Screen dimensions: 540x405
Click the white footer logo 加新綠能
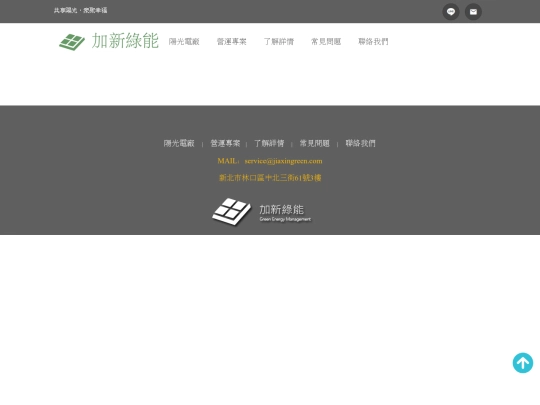click(262, 211)
